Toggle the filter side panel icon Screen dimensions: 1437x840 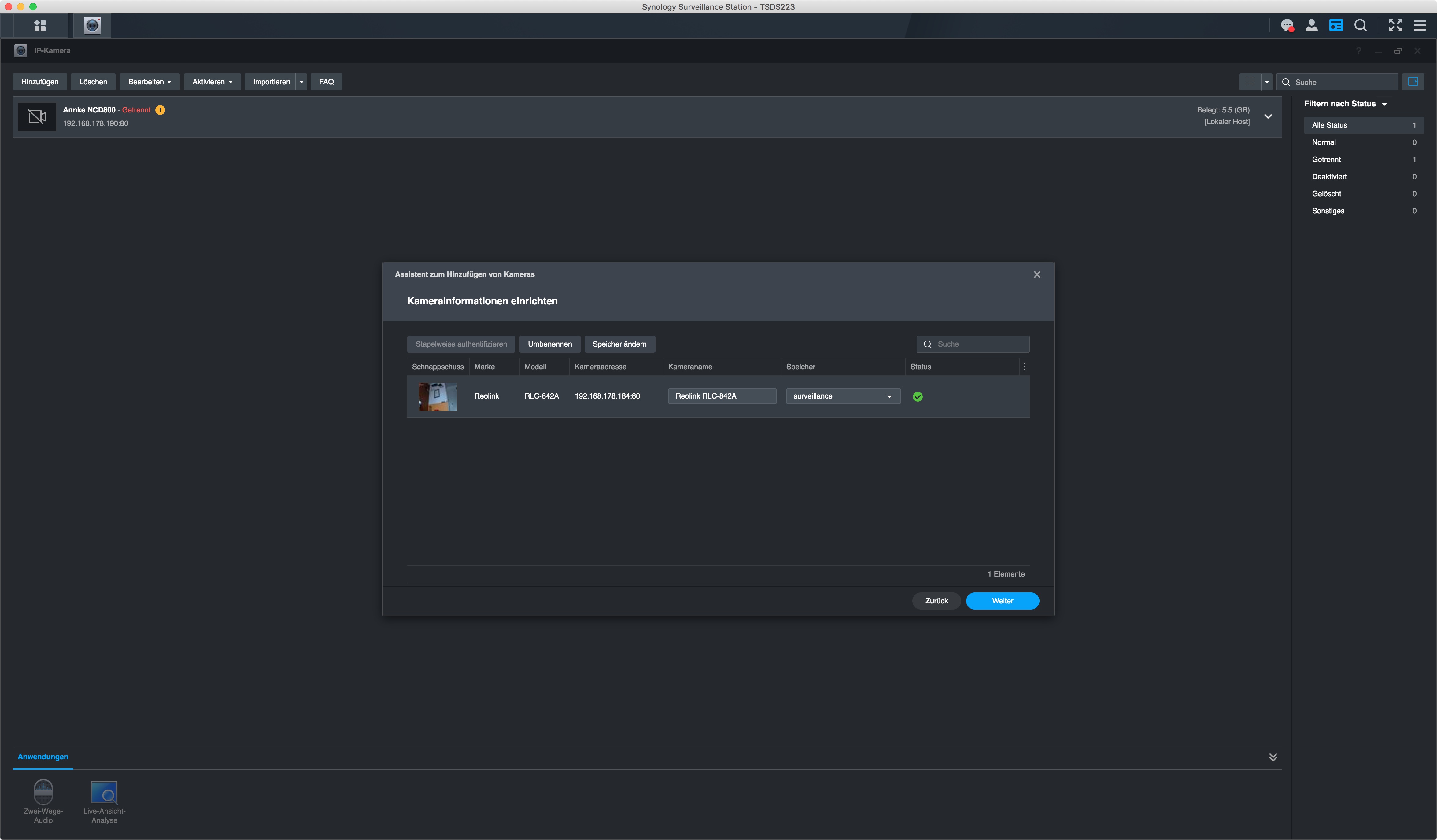click(x=1413, y=82)
